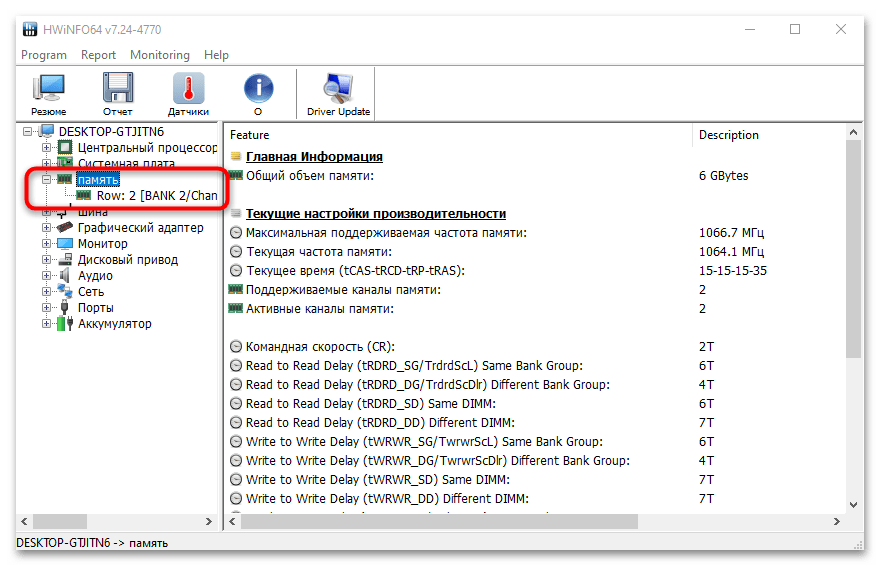Click the clock icon beside Текущая частота памяти
The width and height of the screenshot is (880, 566).
click(x=236, y=252)
